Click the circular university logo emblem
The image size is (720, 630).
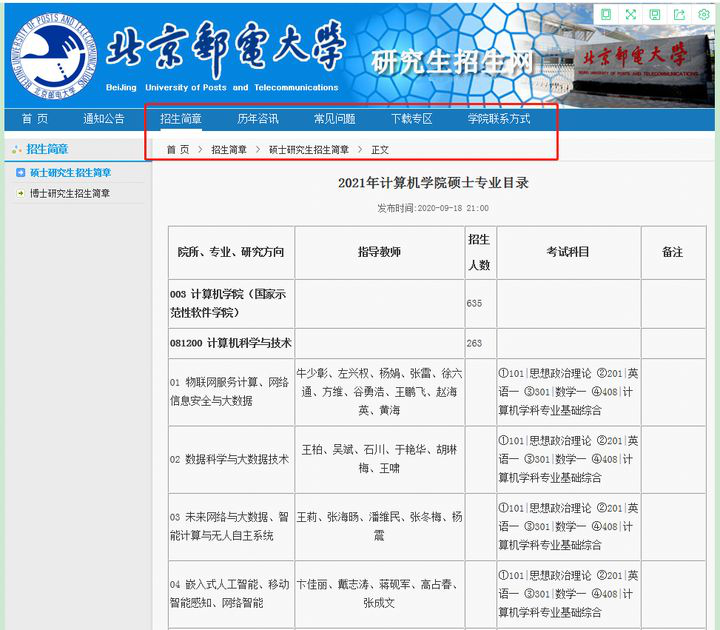click(x=50, y=53)
